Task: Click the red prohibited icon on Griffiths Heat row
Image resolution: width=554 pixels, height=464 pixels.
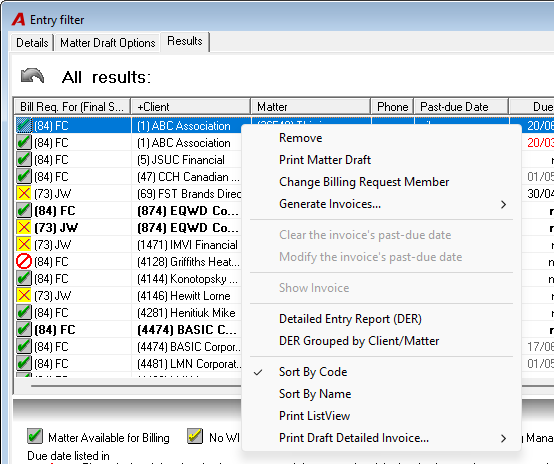Action: [24, 262]
